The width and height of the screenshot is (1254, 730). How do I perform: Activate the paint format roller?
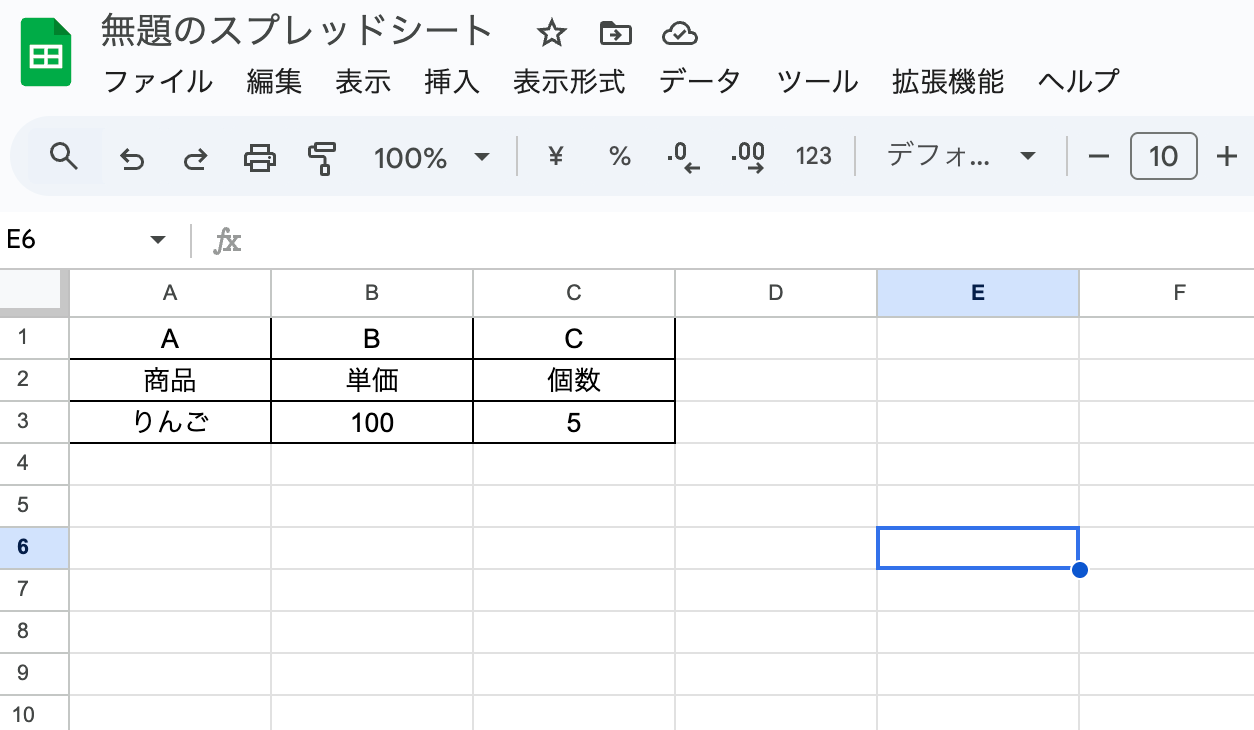(x=323, y=157)
